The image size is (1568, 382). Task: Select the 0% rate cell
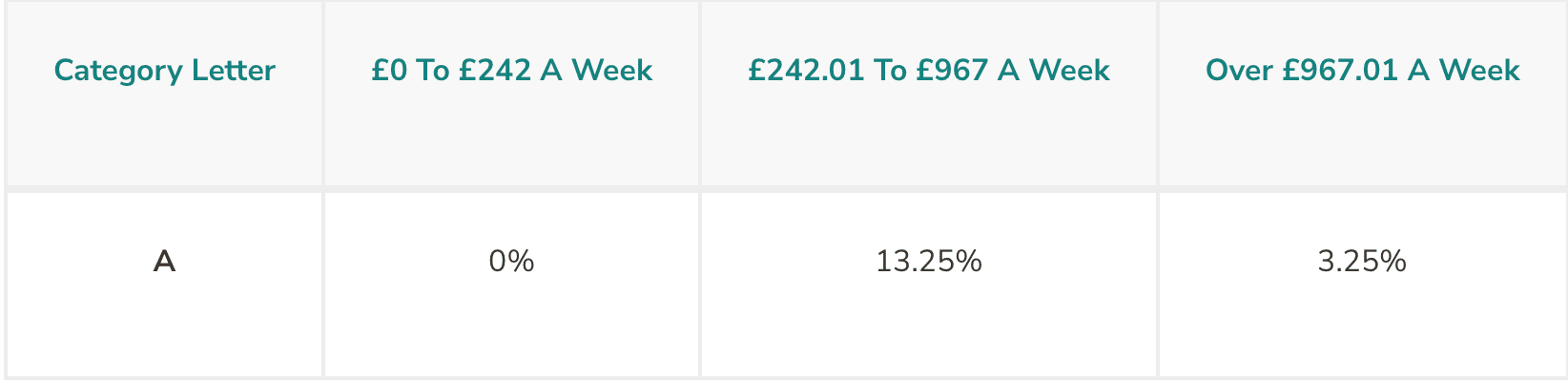pos(512,261)
